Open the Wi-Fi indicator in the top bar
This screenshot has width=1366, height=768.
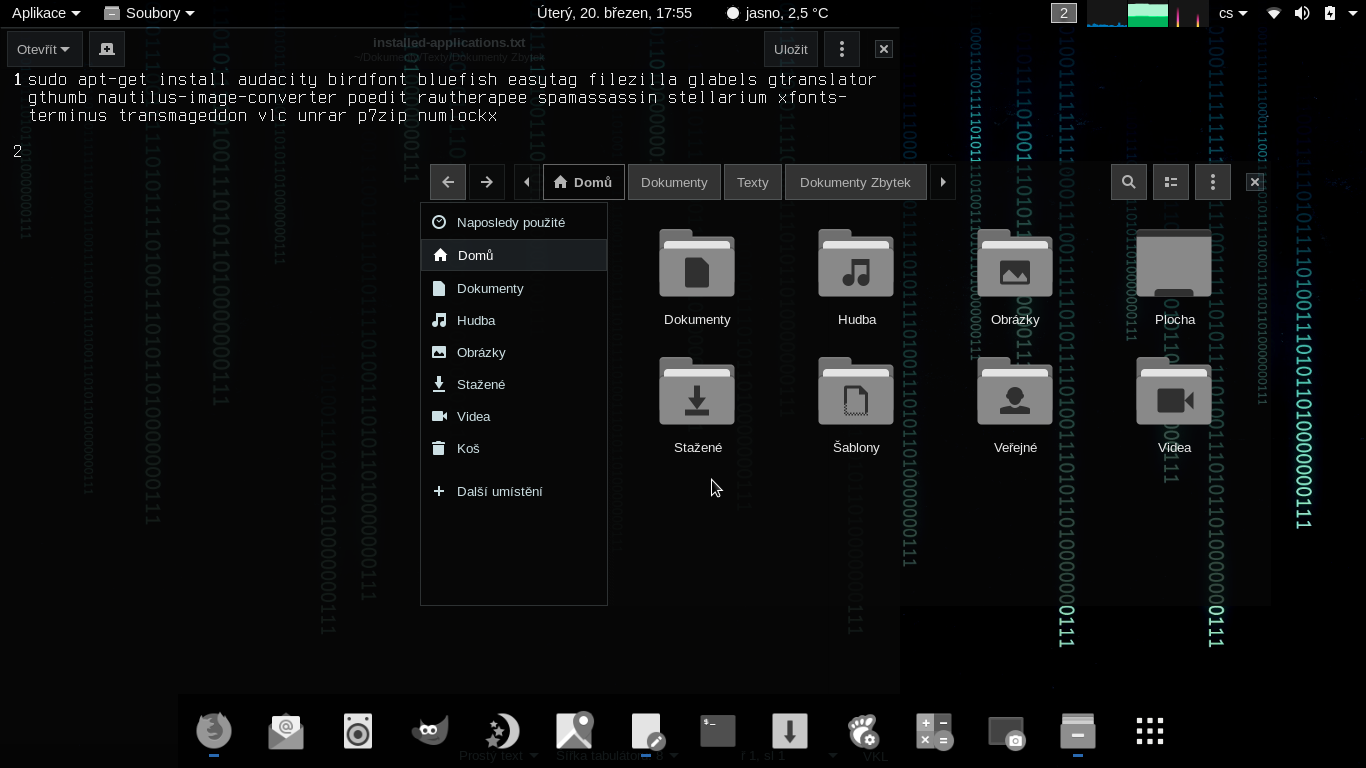[1274, 13]
